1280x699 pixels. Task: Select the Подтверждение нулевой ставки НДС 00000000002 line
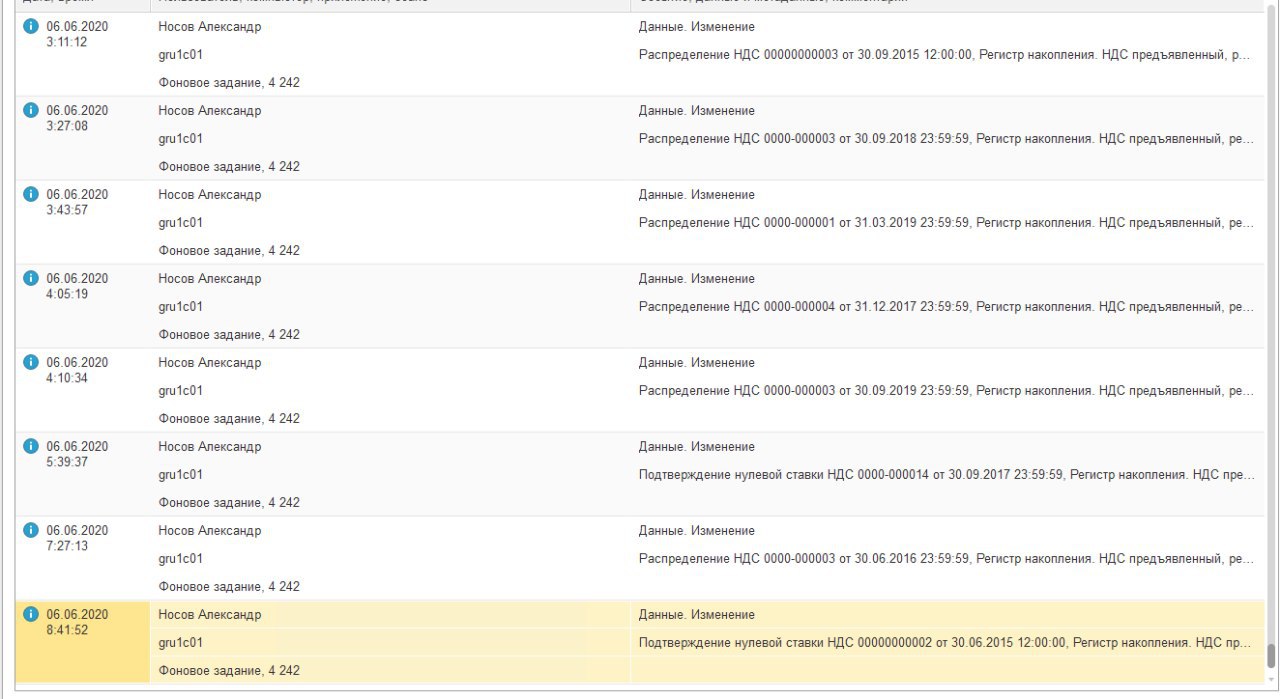coord(944,643)
